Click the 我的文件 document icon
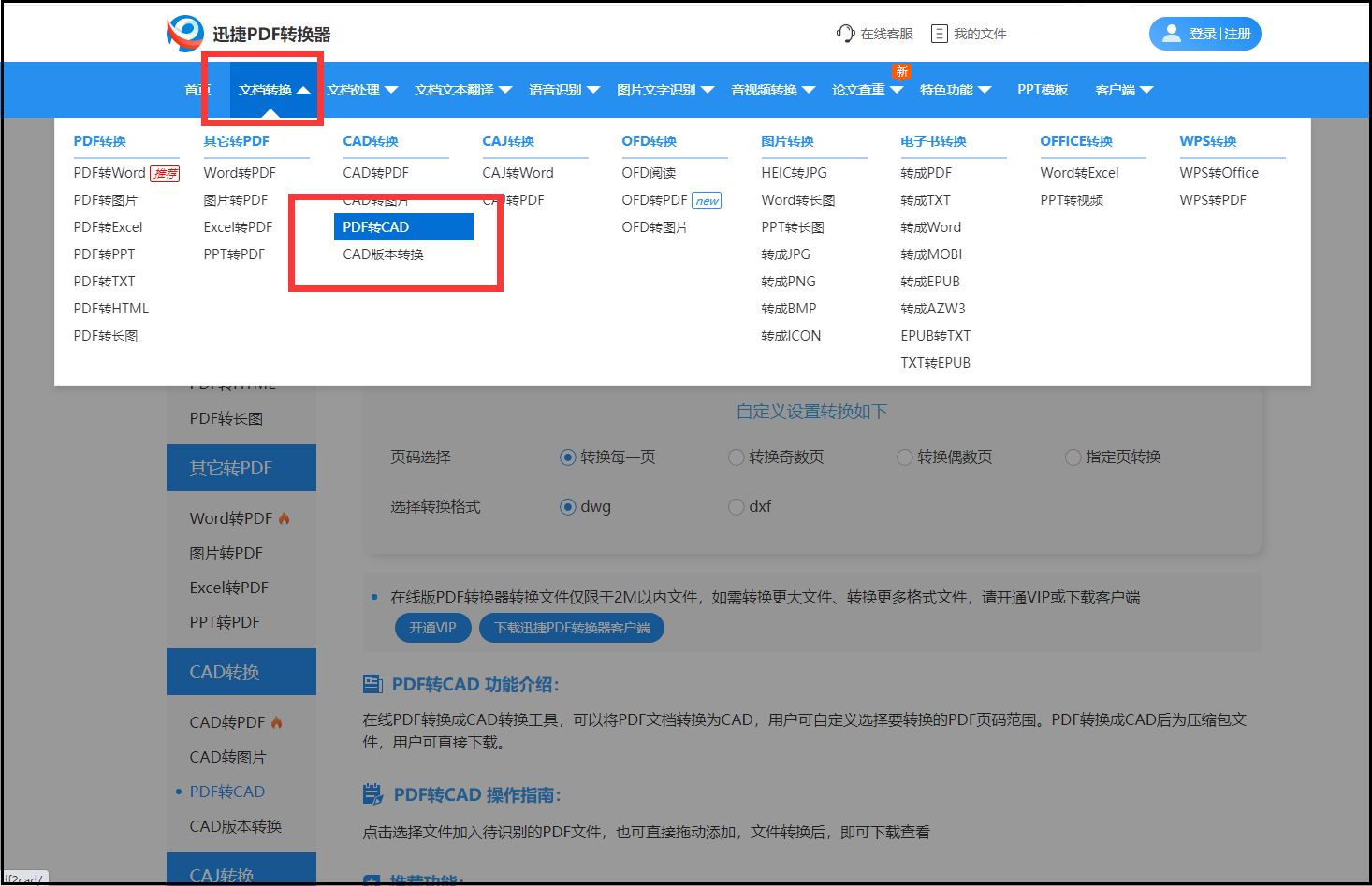The height and width of the screenshot is (886, 1372). tap(939, 33)
